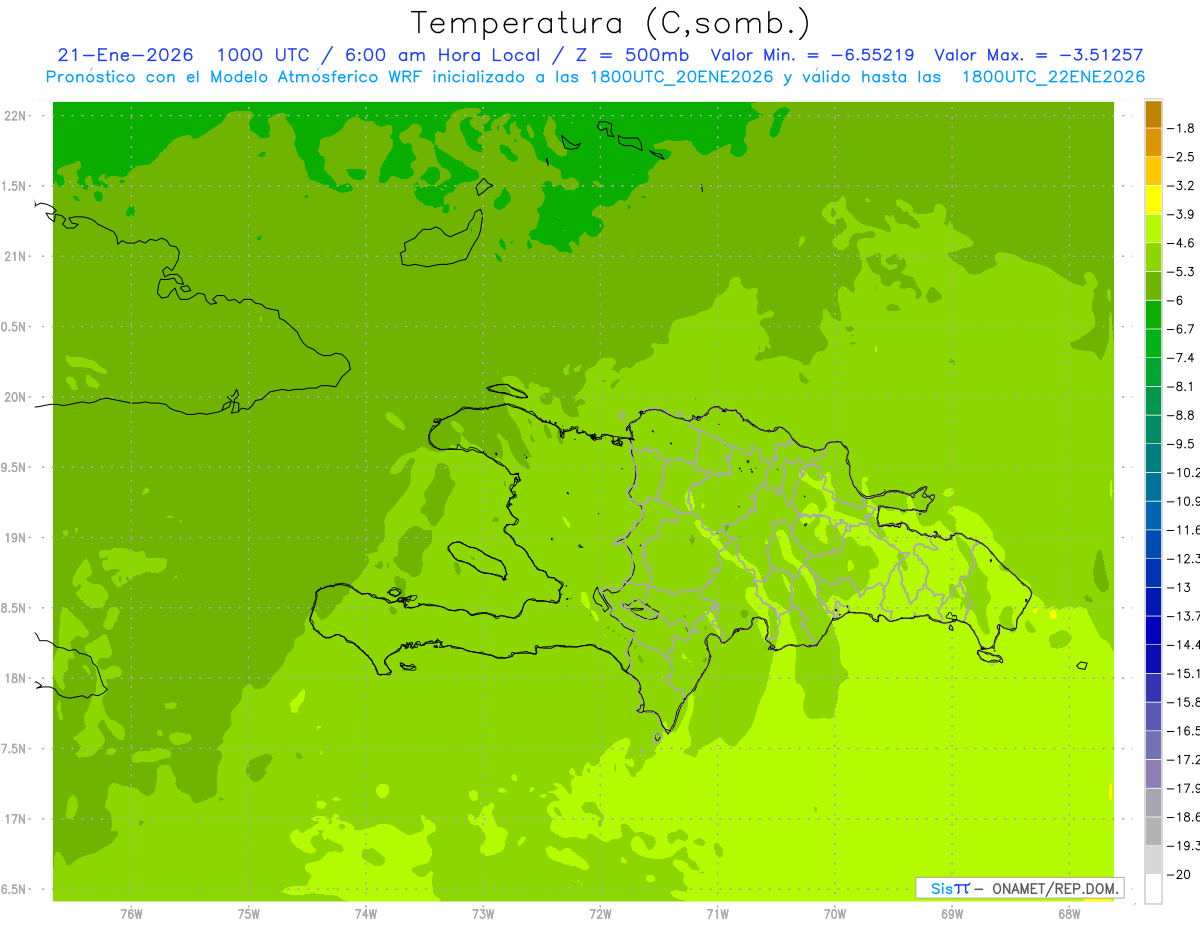Select the "20N" latitude label
1200x927 pixels.
click(15, 397)
